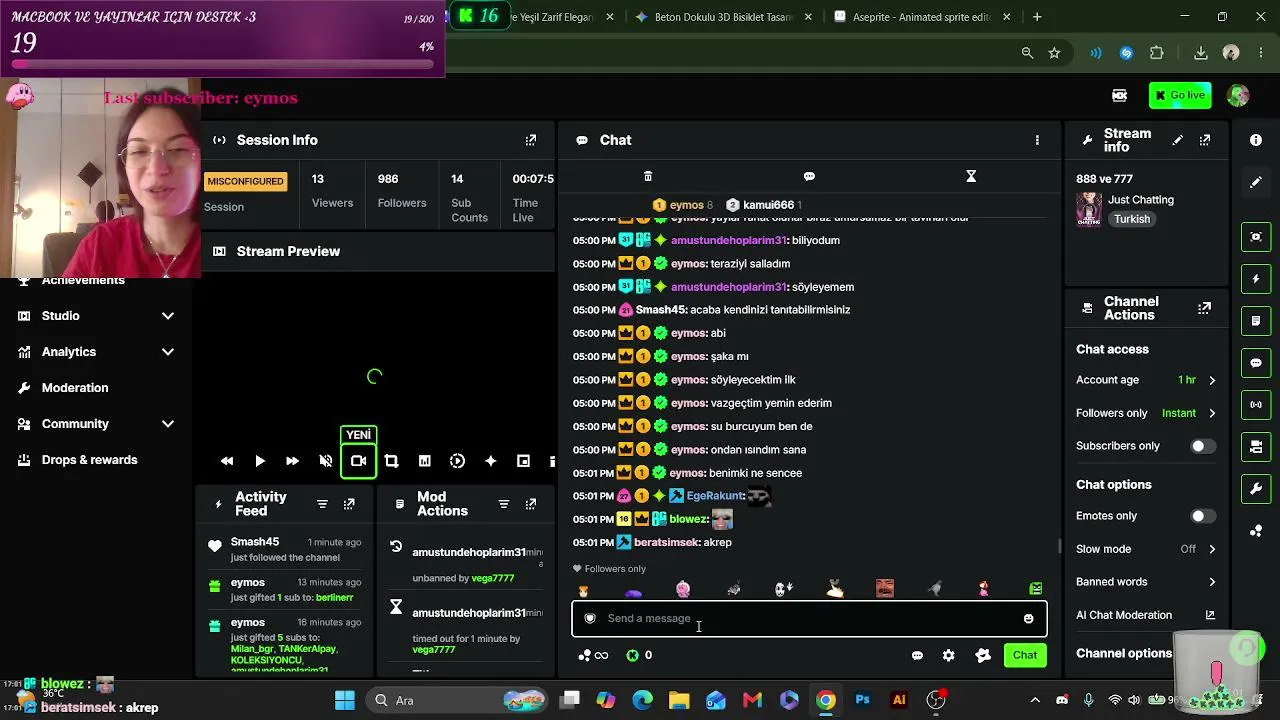
Task: Click the pencil icon in right sidebar
Action: pyautogui.click(x=1256, y=182)
